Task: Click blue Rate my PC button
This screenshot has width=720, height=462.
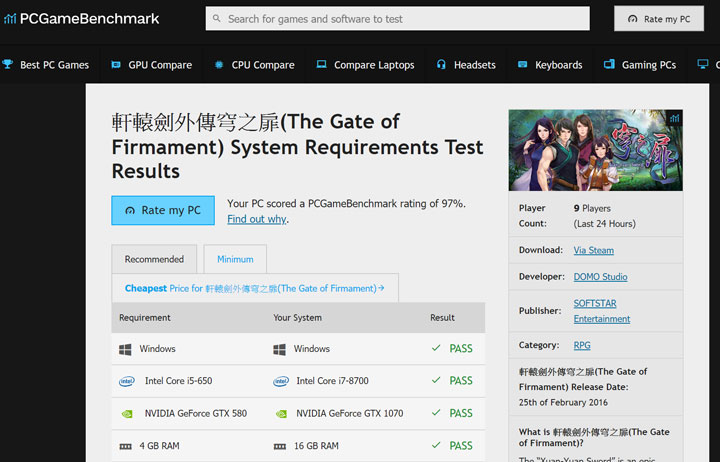Action: 163,210
